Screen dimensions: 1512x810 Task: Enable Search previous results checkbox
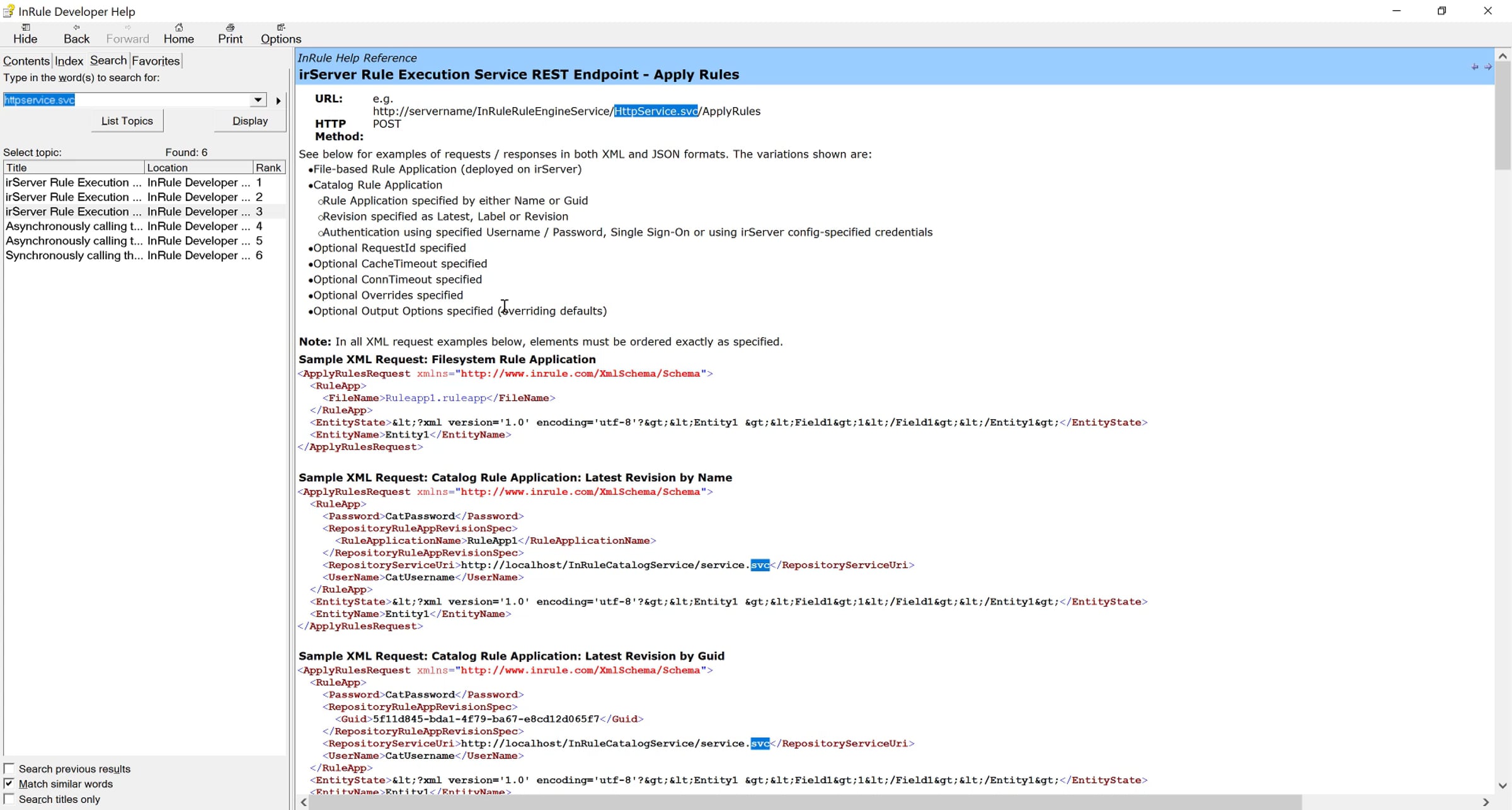tap(9, 768)
